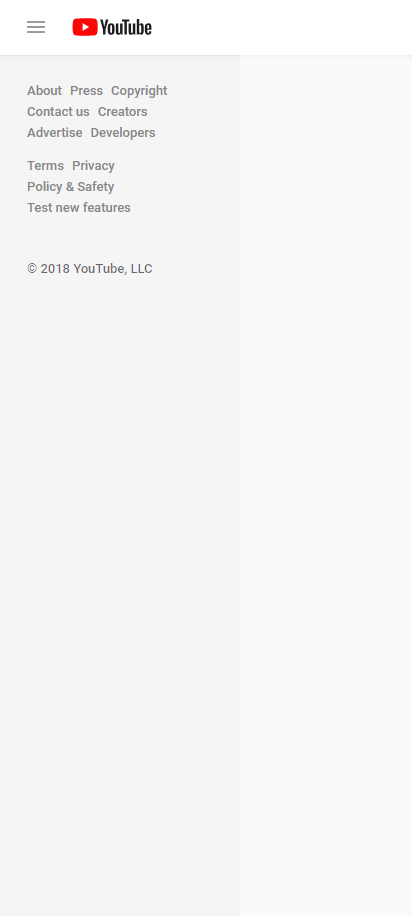Image resolution: width=412 pixels, height=916 pixels.
Task: Click blank sidebar space below the copyright notice
Action: [120, 584]
